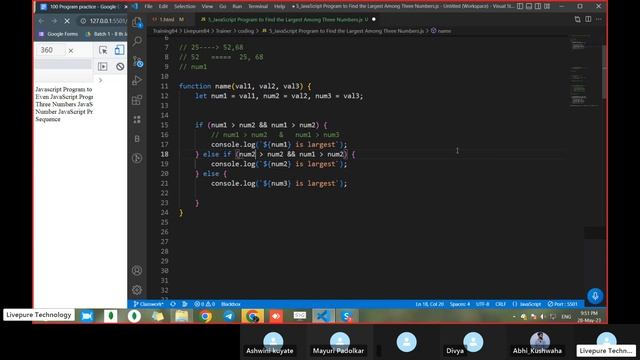
Task: Click the open changes icon beside split editor
Action: (578, 19)
